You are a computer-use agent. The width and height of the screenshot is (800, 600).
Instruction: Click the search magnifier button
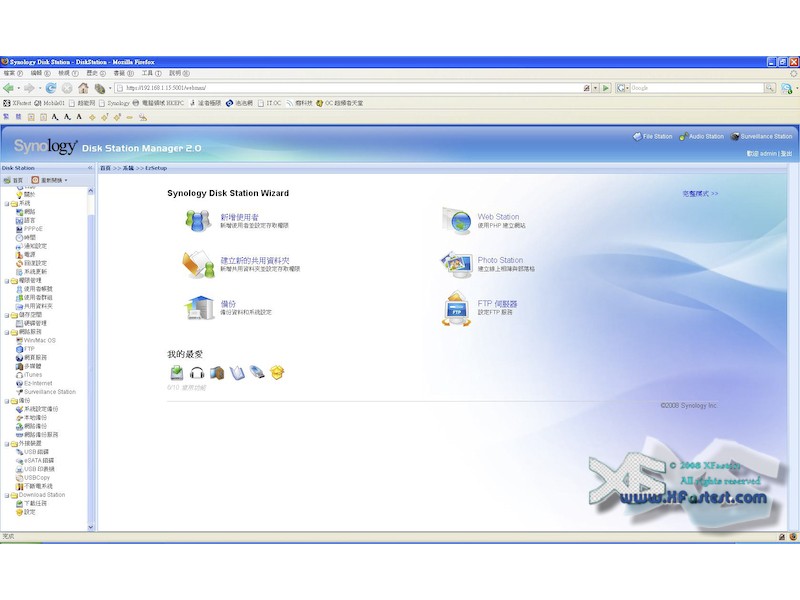tap(769, 88)
